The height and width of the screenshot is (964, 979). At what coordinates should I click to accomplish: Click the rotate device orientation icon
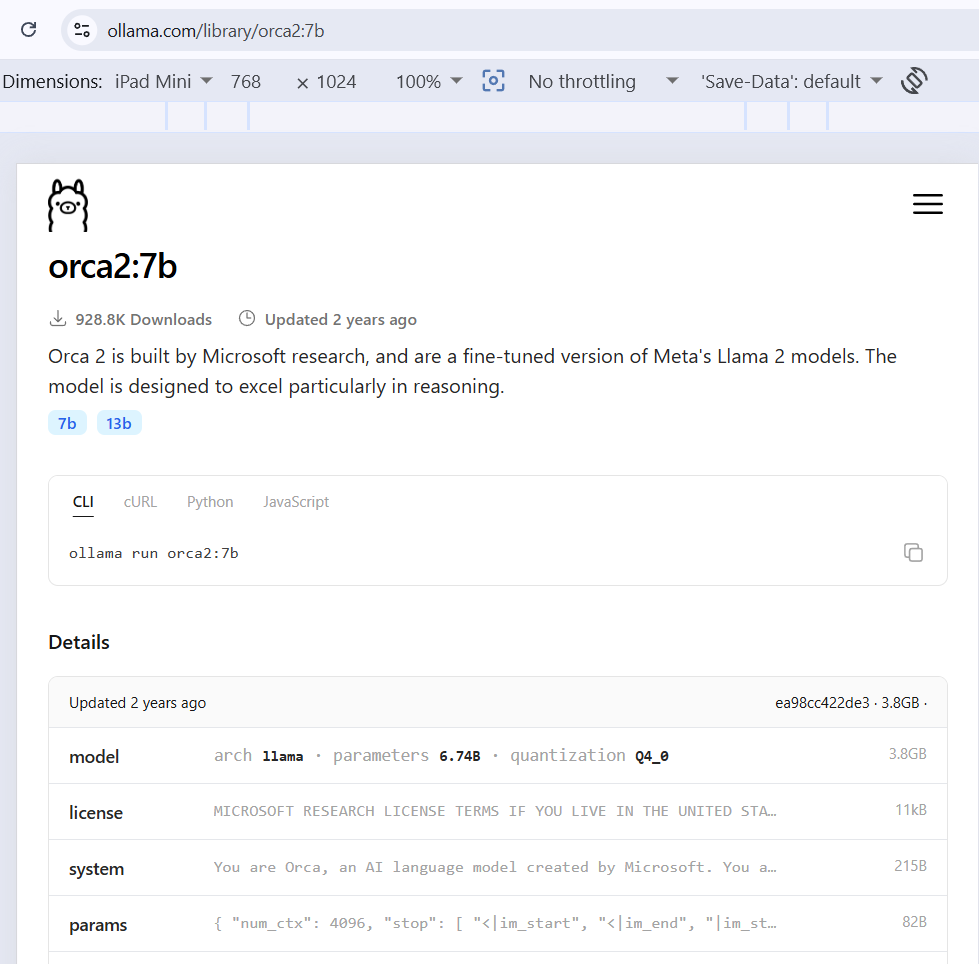(914, 81)
